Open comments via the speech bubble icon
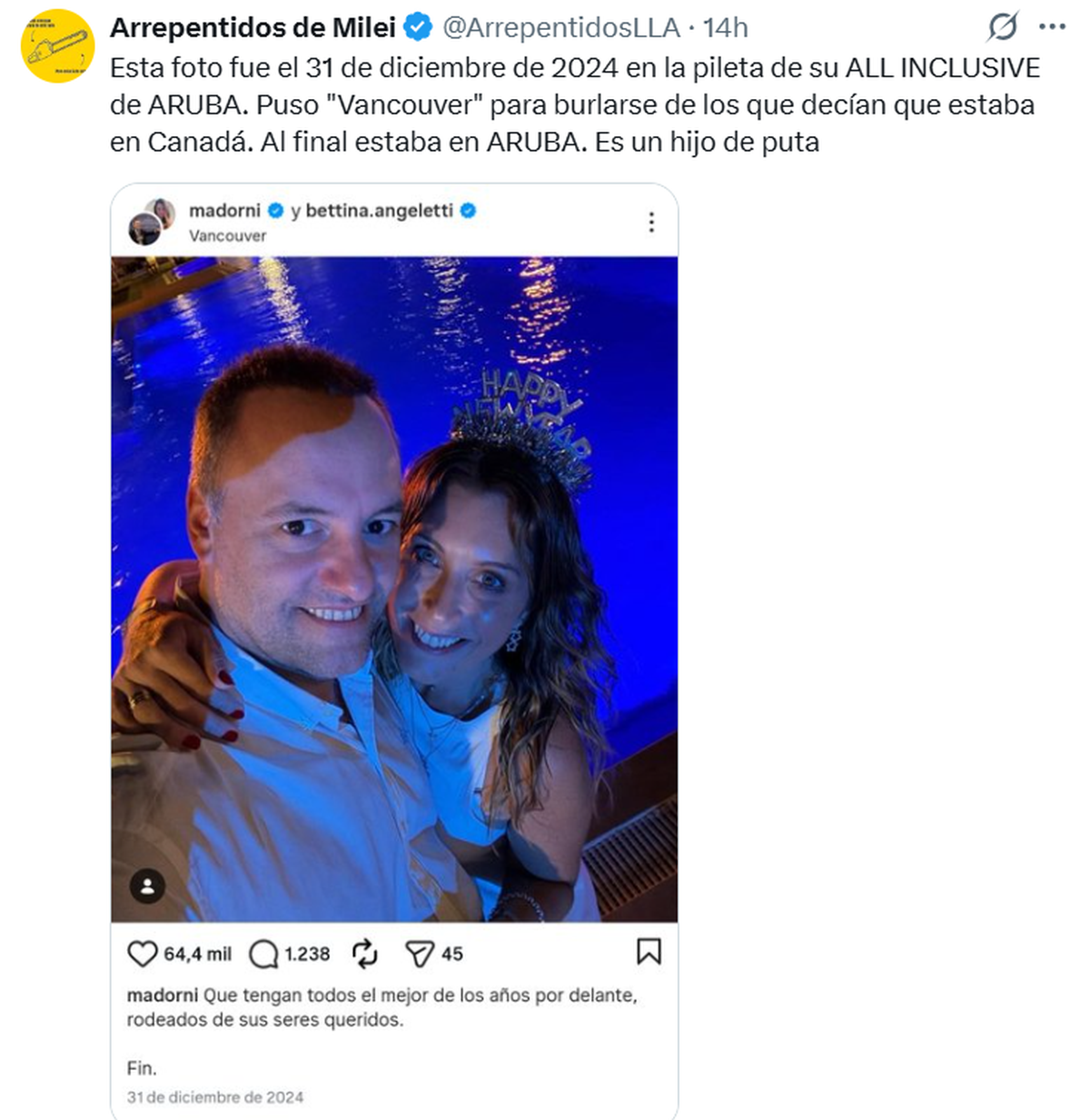Image resolution: width=1090 pixels, height=1120 pixels. [263, 954]
